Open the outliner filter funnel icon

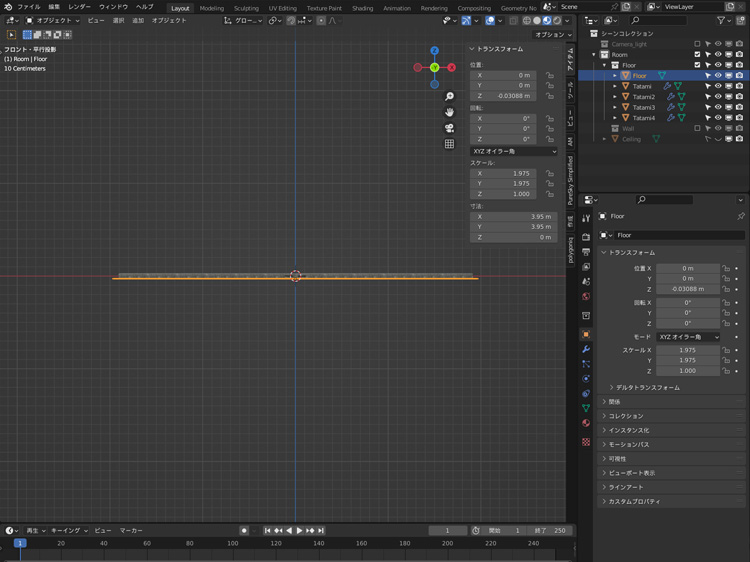[722, 20]
